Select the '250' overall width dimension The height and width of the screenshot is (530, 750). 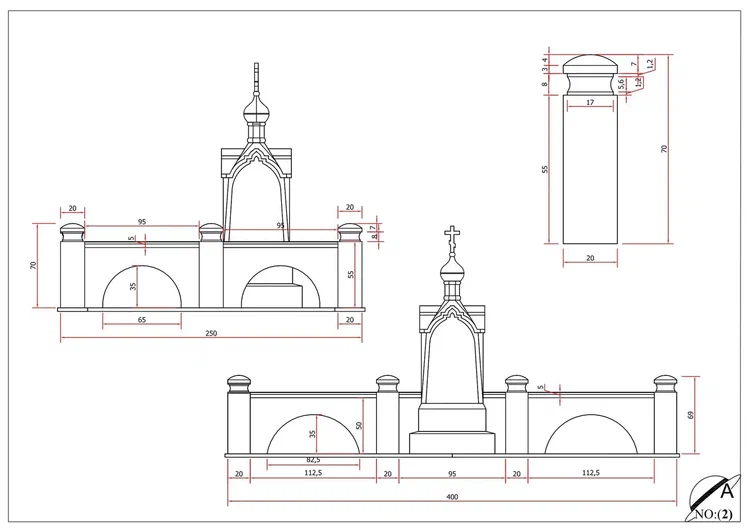pyautogui.click(x=211, y=334)
